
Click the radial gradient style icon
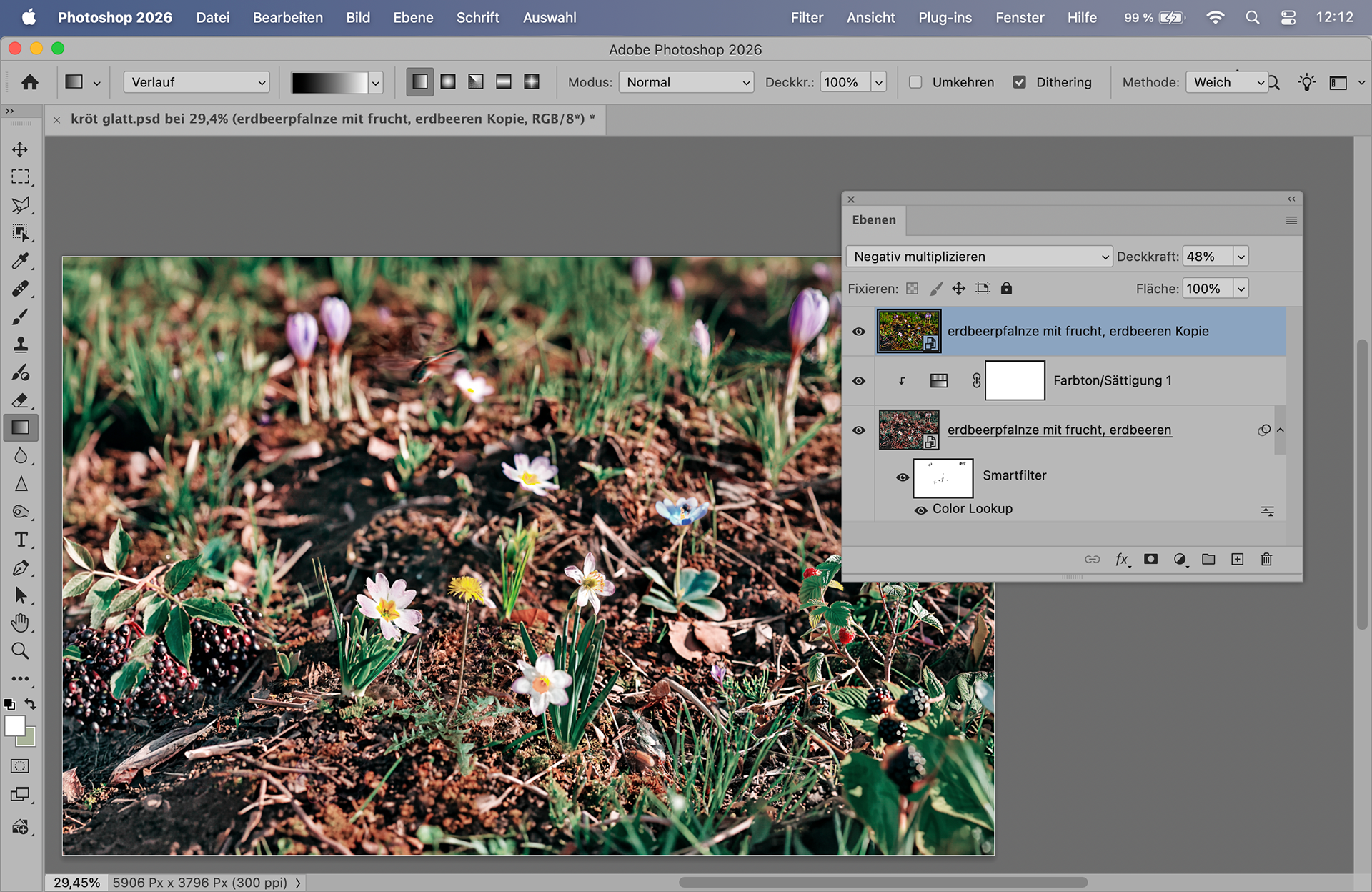(x=448, y=82)
